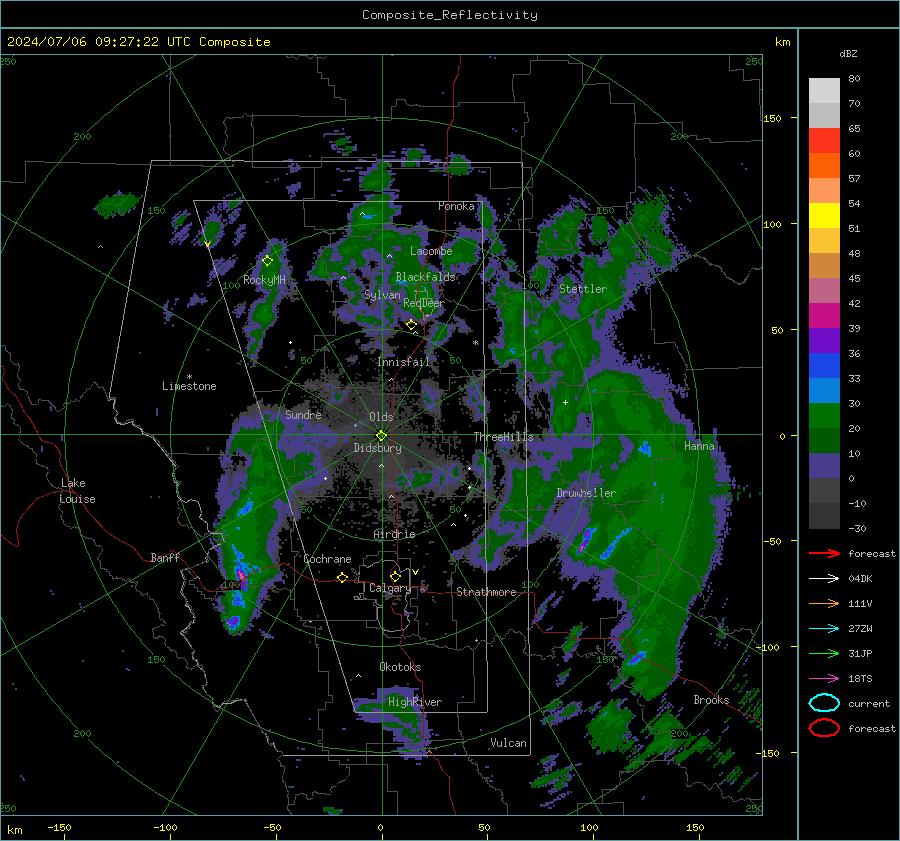Click the Okotoks label
Viewport: 900px width, 841px height.
[400, 668]
